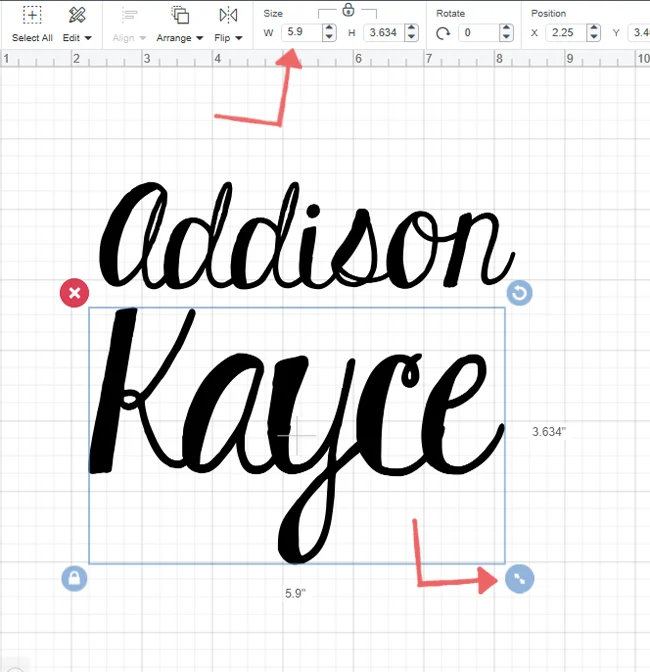650x672 pixels.
Task: Click the red delete X handle
Action: 75,293
